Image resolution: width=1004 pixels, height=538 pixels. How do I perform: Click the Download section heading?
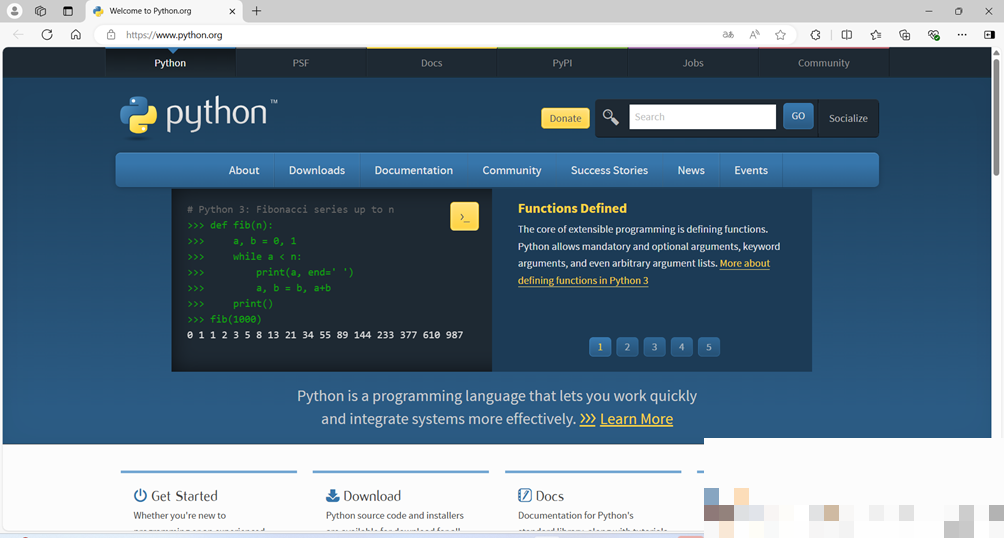(372, 496)
